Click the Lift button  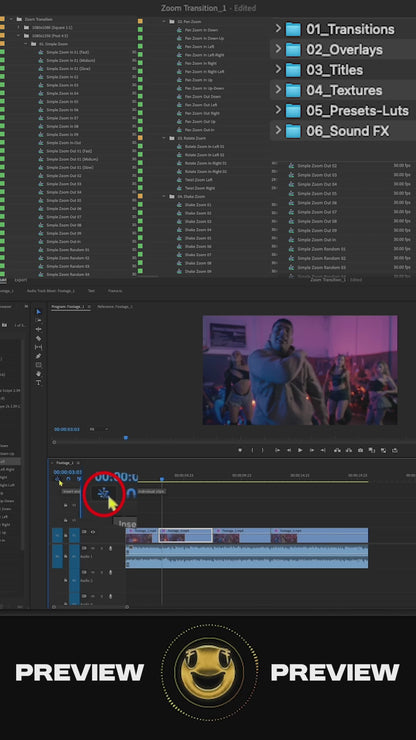[337, 450]
